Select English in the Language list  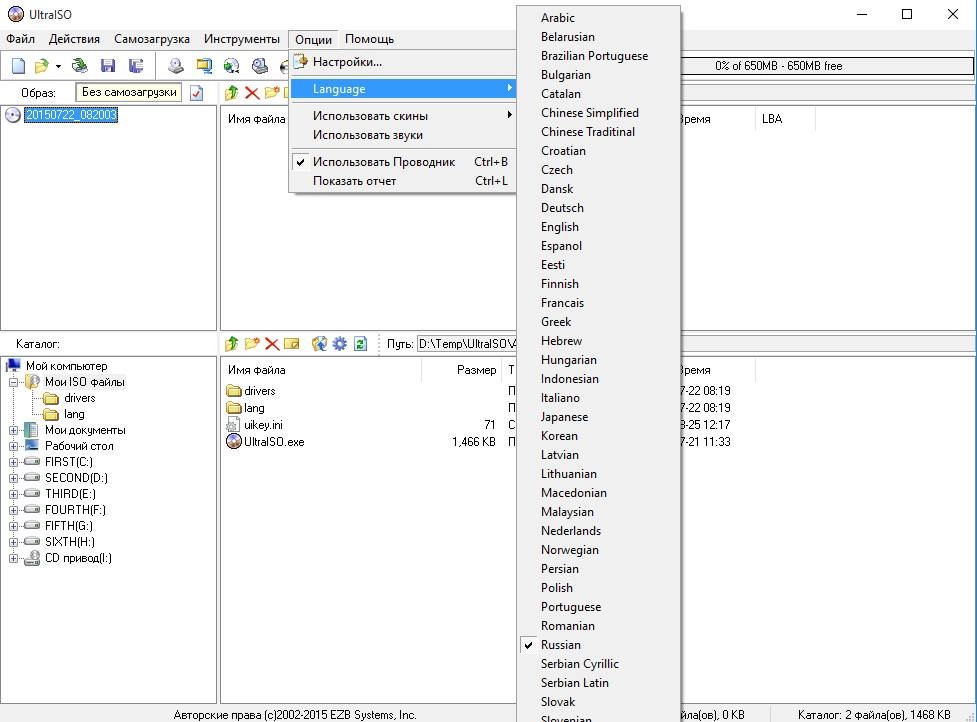pos(598,227)
